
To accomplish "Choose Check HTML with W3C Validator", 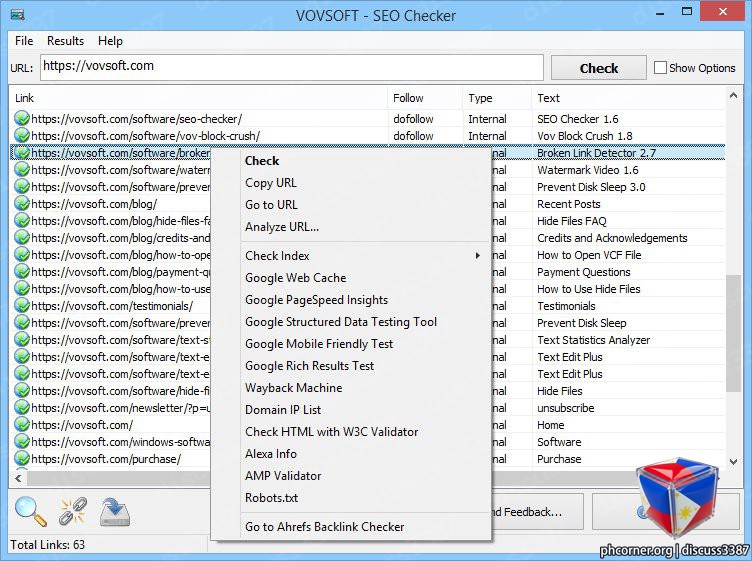I will pyautogui.click(x=332, y=432).
